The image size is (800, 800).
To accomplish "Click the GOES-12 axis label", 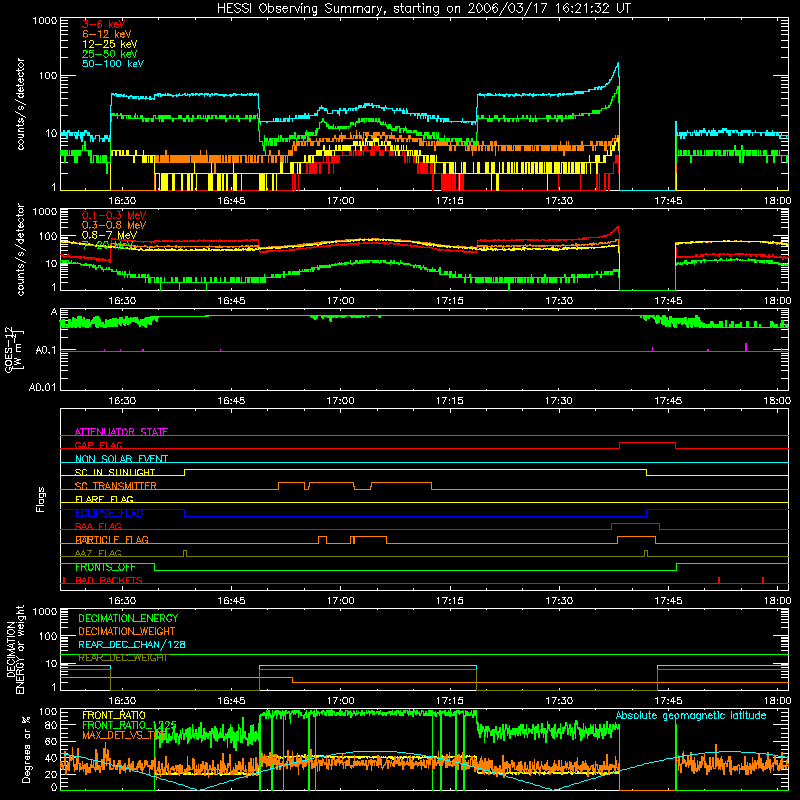I will 12,350.
